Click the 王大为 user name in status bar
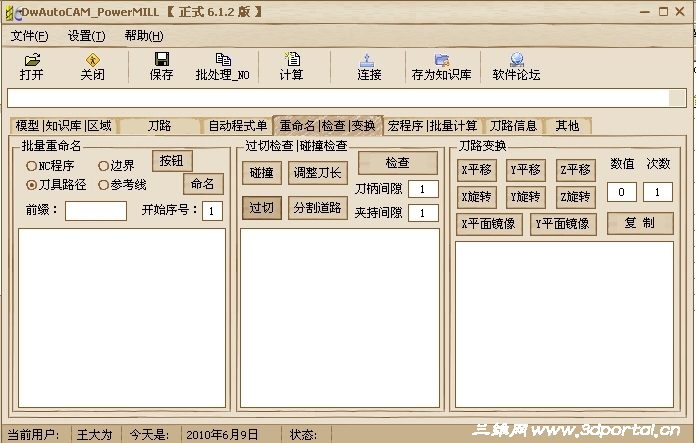The width and height of the screenshot is (696, 443). pyautogui.click(x=95, y=435)
